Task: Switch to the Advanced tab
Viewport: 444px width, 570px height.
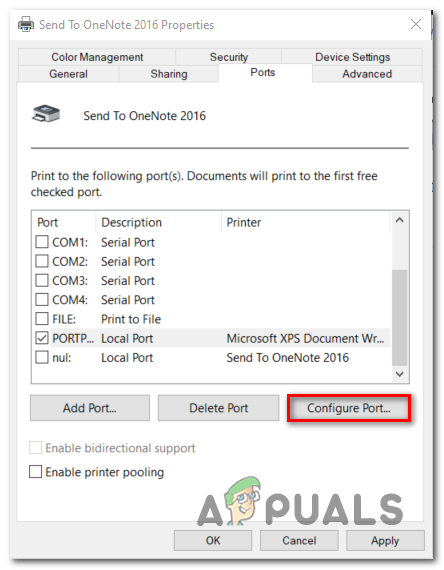Action: 367,74
